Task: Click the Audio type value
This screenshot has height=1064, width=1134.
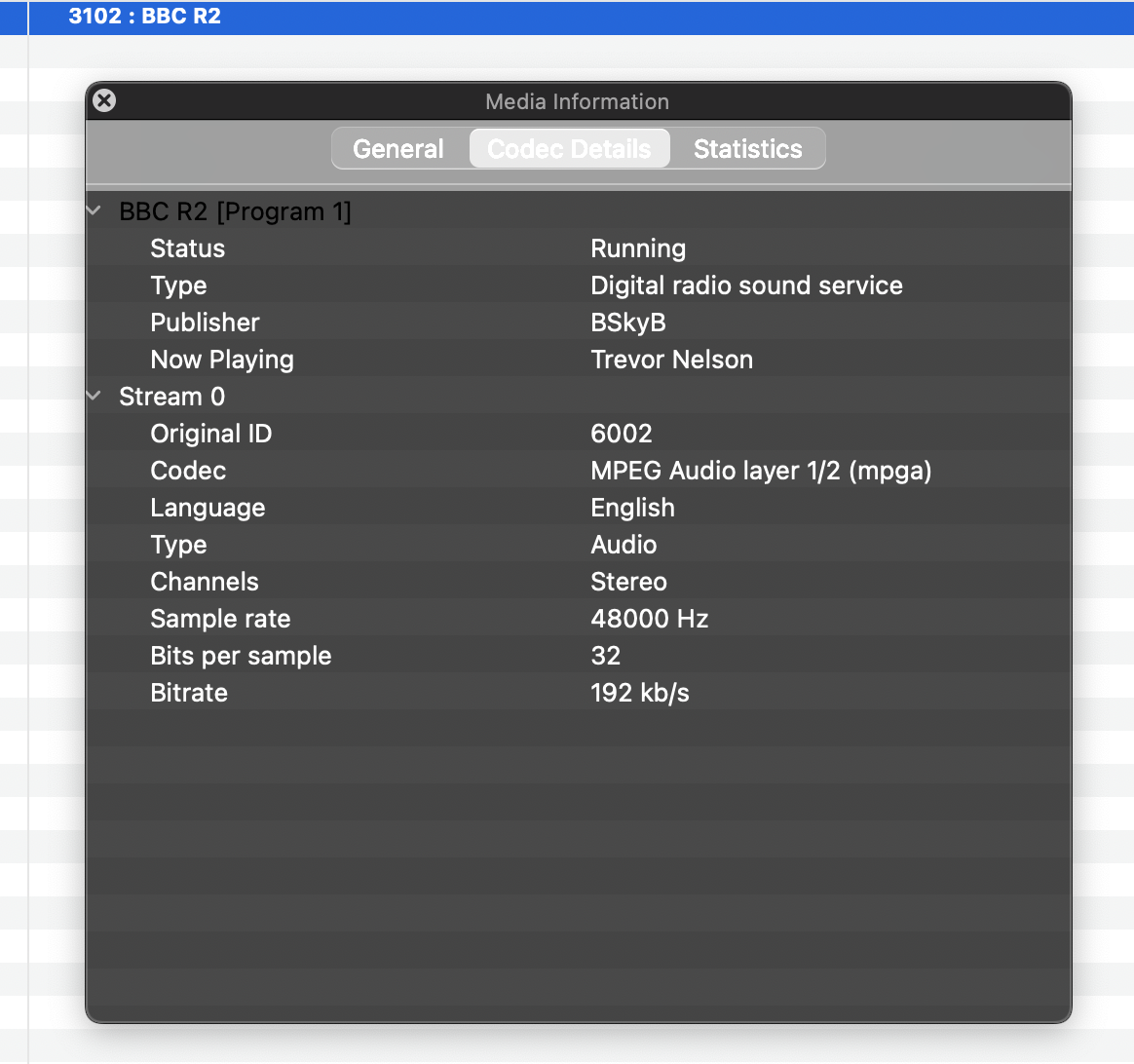Action: coord(624,545)
